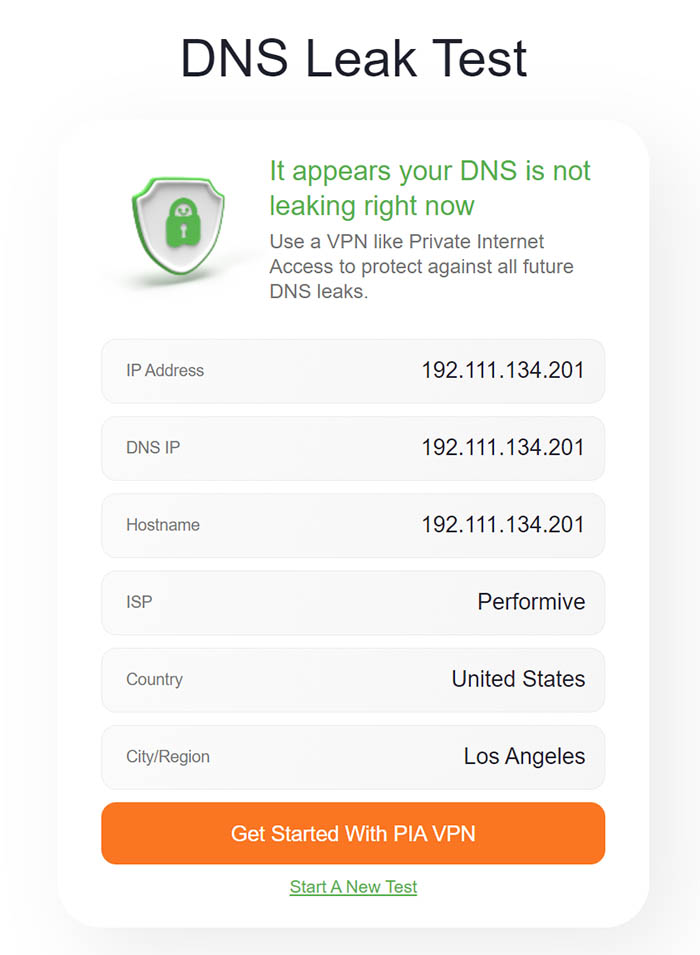This screenshot has width=700, height=955.
Task: Click the DNS IP value field
Action: coord(503,447)
